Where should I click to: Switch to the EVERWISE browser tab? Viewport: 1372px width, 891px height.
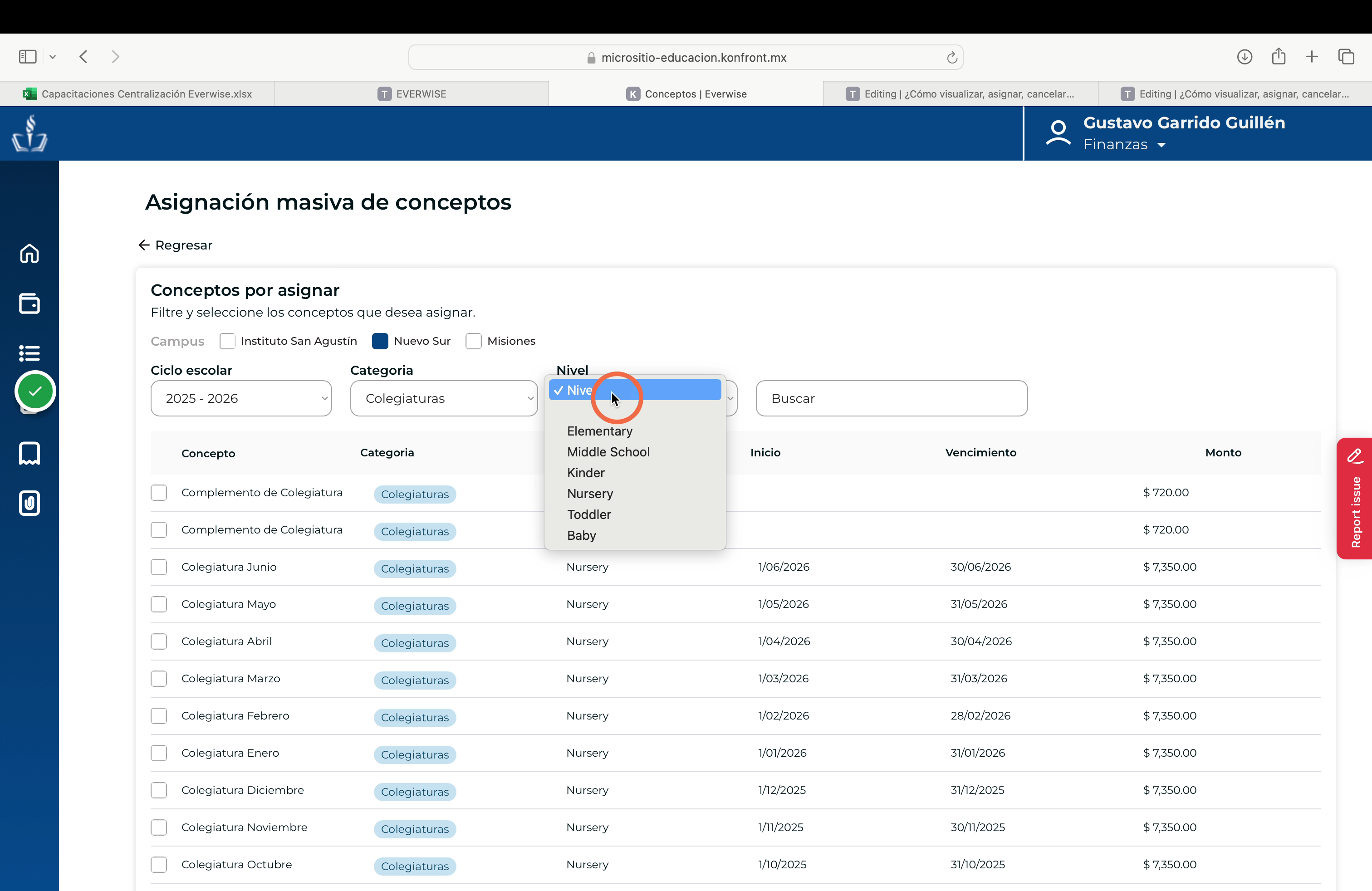pos(412,94)
